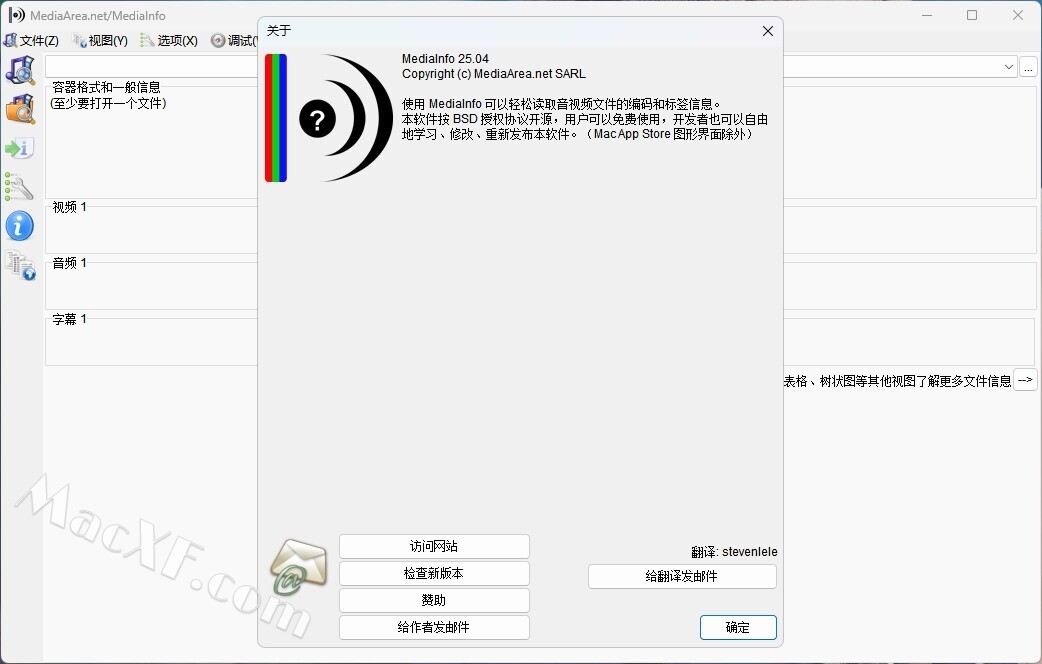
Task: Close the 关于 dialog with X
Action: click(768, 31)
